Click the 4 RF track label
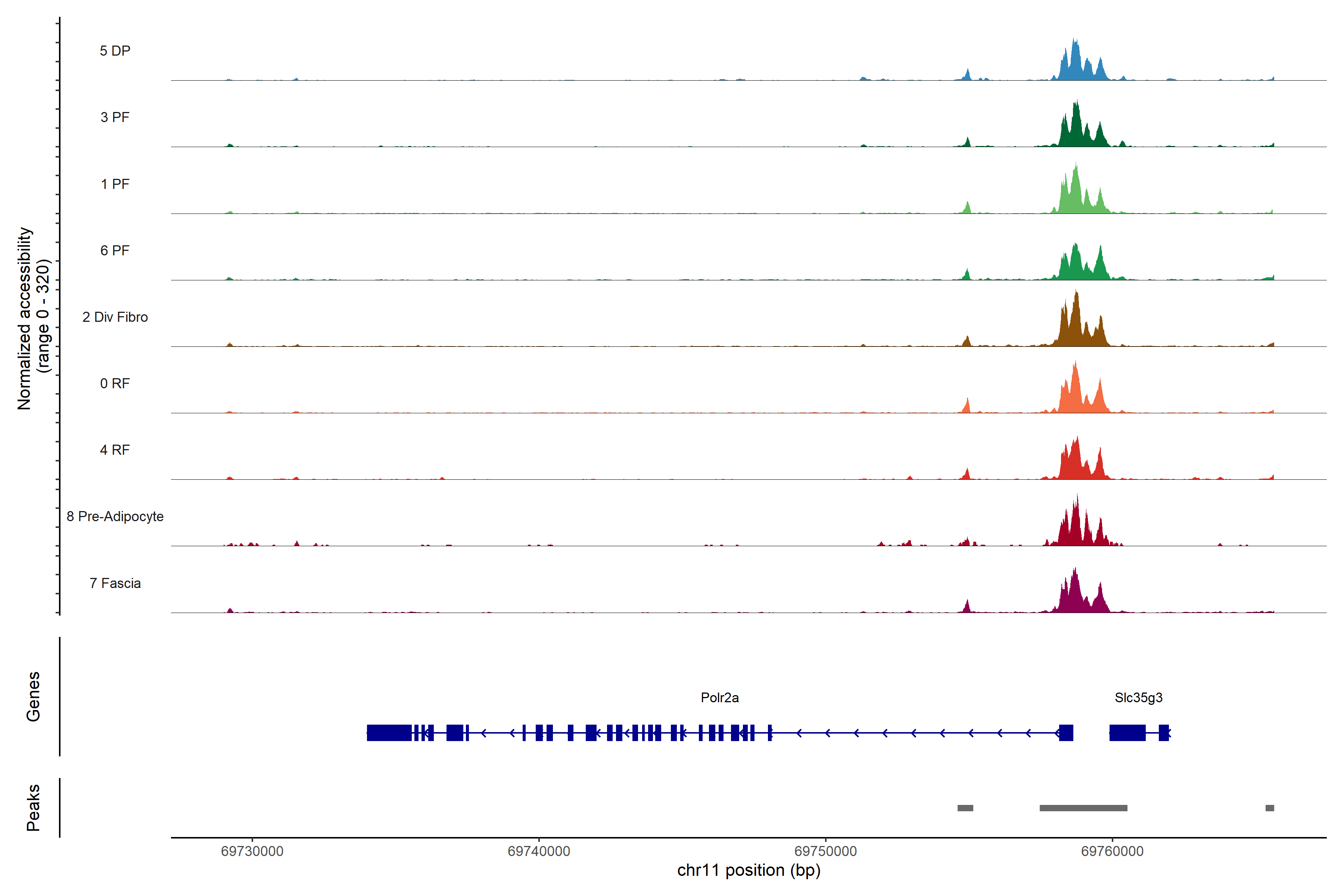The height and width of the screenshot is (896, 1344). click(115, 450)
